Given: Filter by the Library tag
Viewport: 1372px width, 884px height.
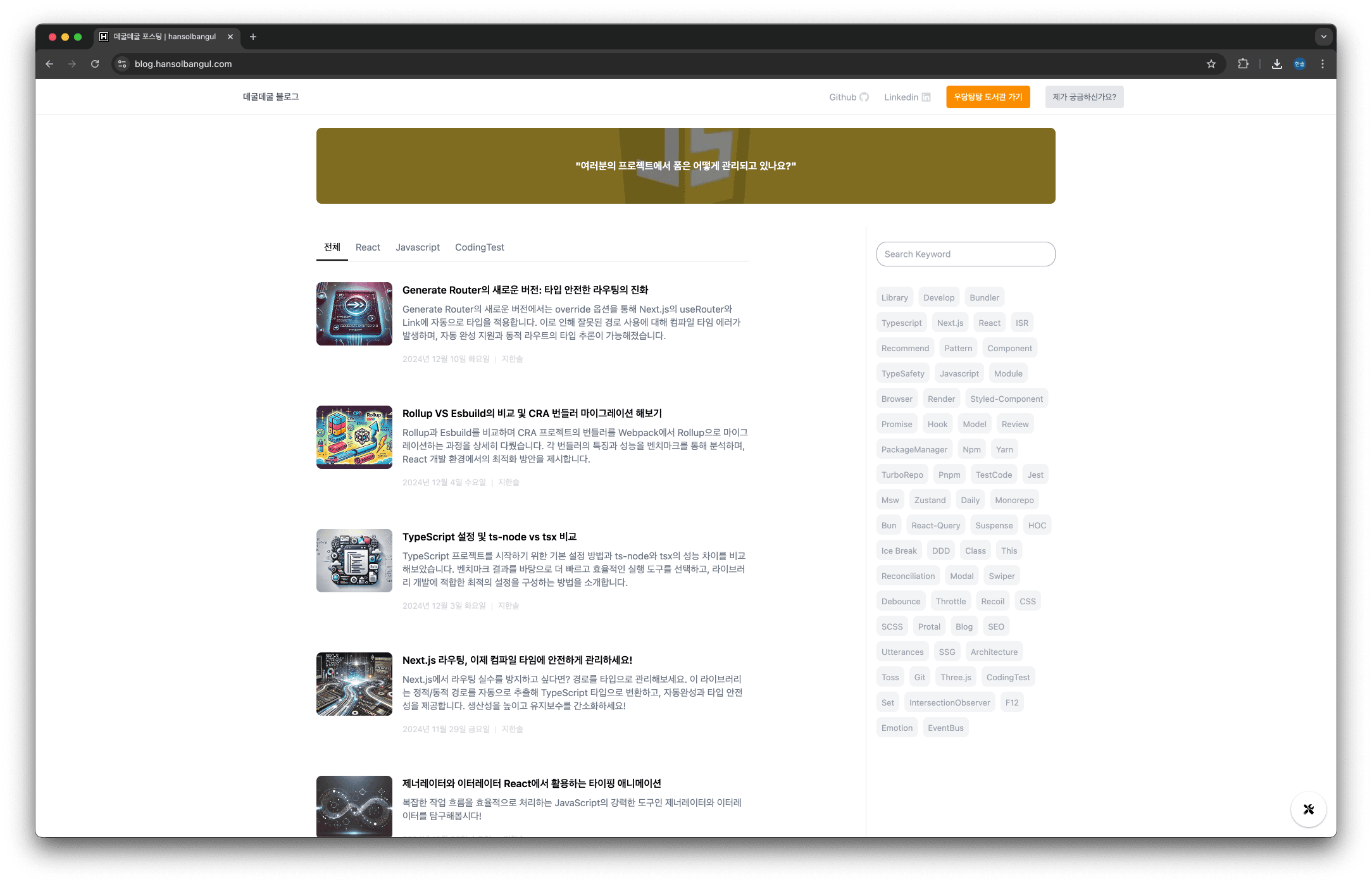Looking at the screenshot, I should pos(895,297).
